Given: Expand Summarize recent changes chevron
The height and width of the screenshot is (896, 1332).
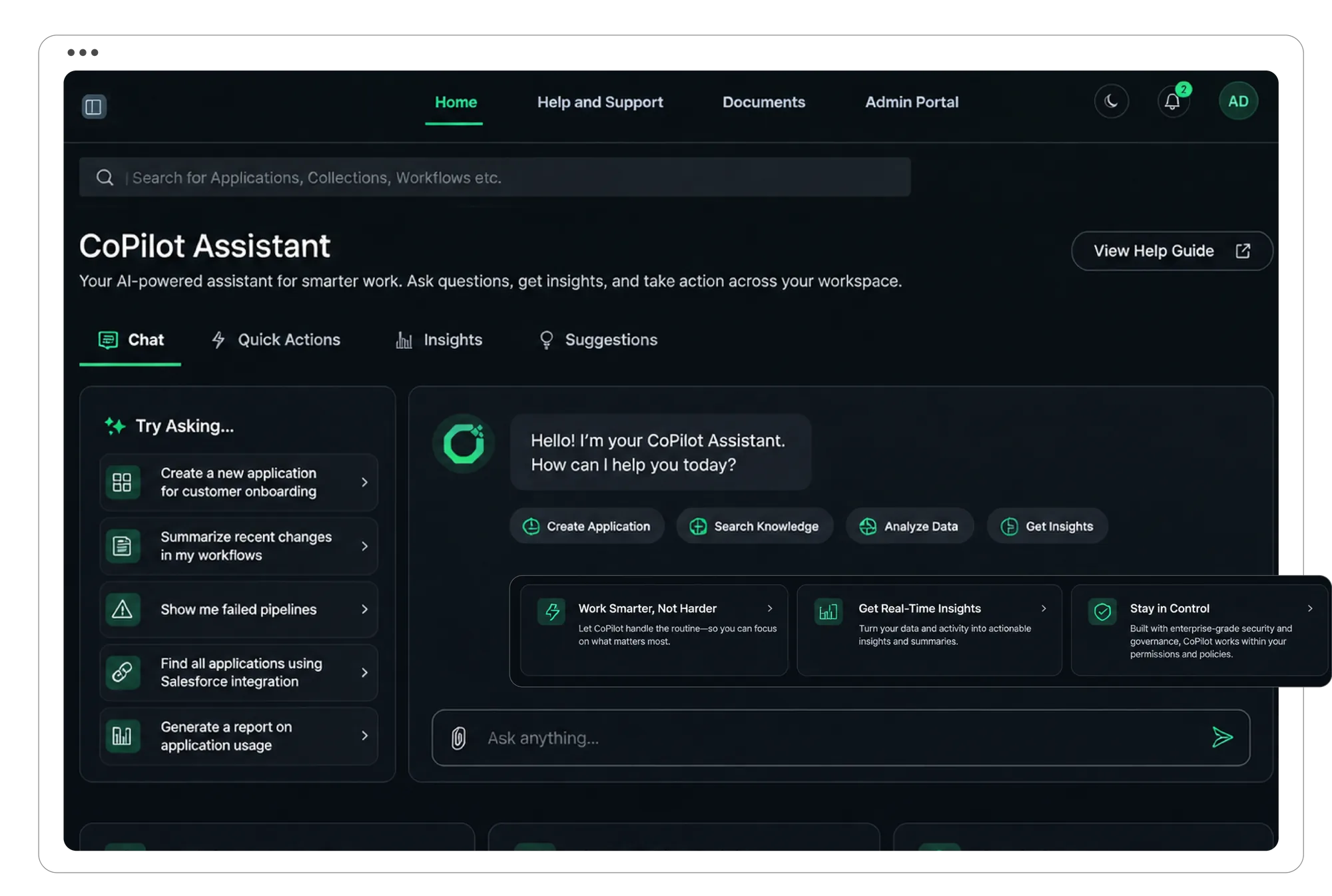Looking at the screenshot, I should click(364, 546).
